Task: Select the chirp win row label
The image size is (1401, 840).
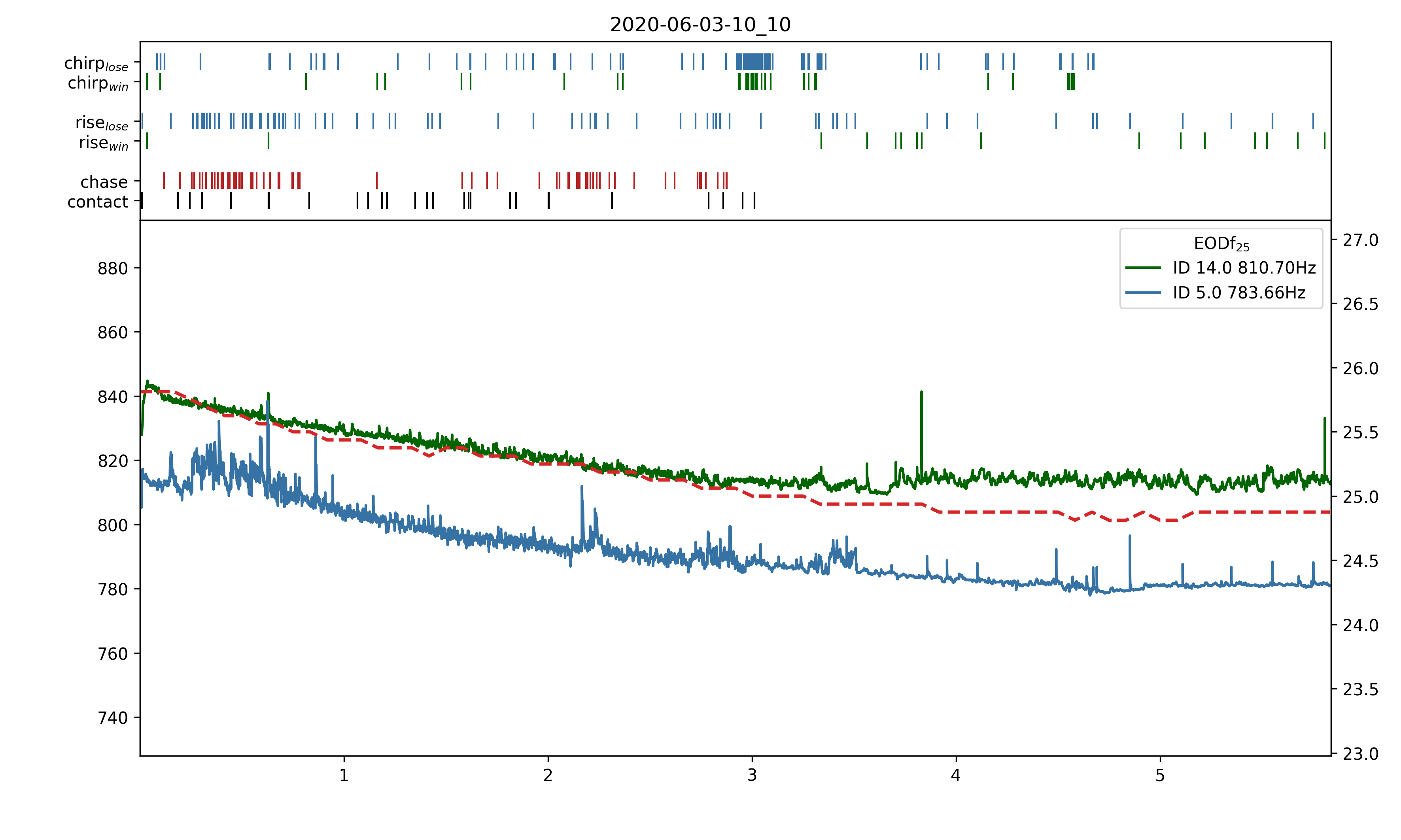Action: [98, 83]
